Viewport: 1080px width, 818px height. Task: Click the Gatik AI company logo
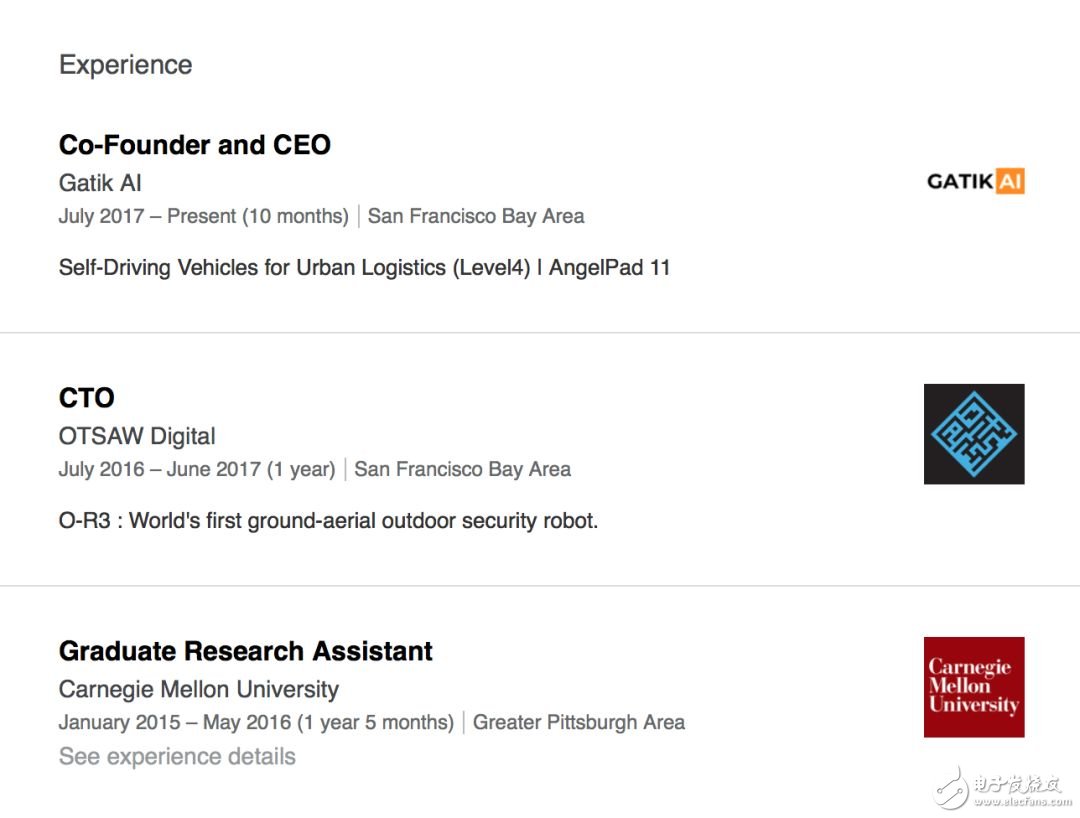(975, 181)
